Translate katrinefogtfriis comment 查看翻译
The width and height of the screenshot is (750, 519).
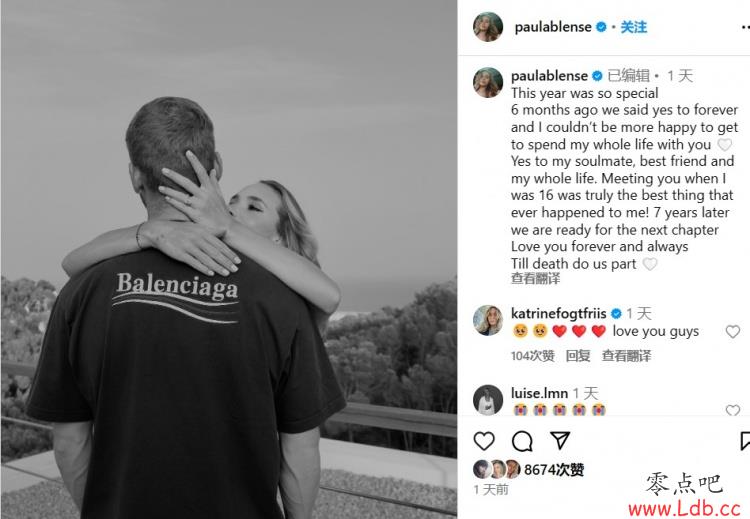[626, 356]
